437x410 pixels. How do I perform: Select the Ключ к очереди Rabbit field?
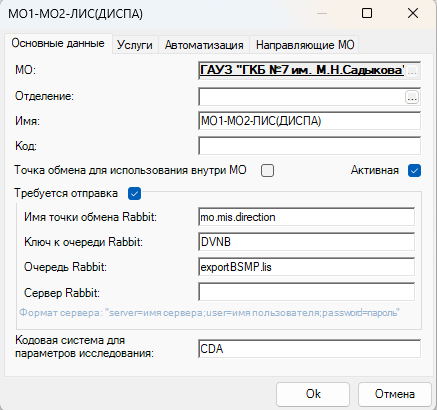[x=307, y=242]
